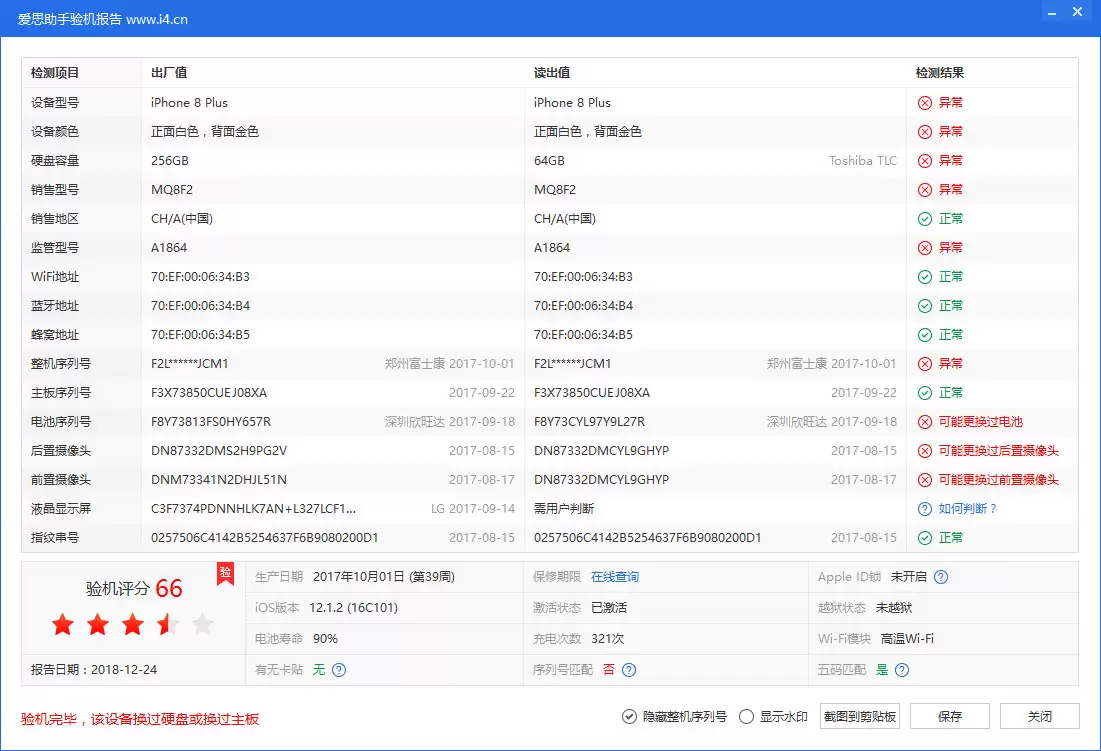Click the 出厂值 column header

click(169, 73)
